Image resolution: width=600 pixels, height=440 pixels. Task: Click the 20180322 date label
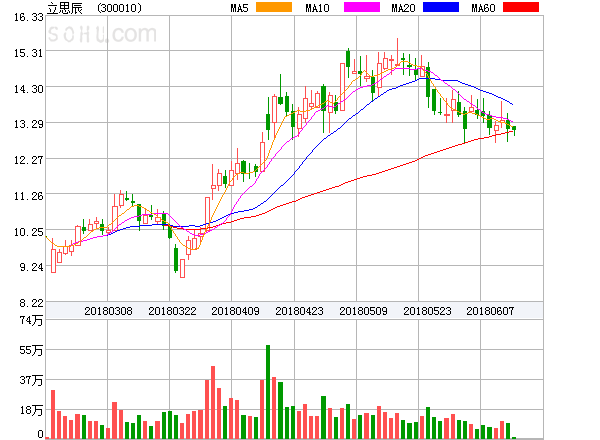coord(172,311)
